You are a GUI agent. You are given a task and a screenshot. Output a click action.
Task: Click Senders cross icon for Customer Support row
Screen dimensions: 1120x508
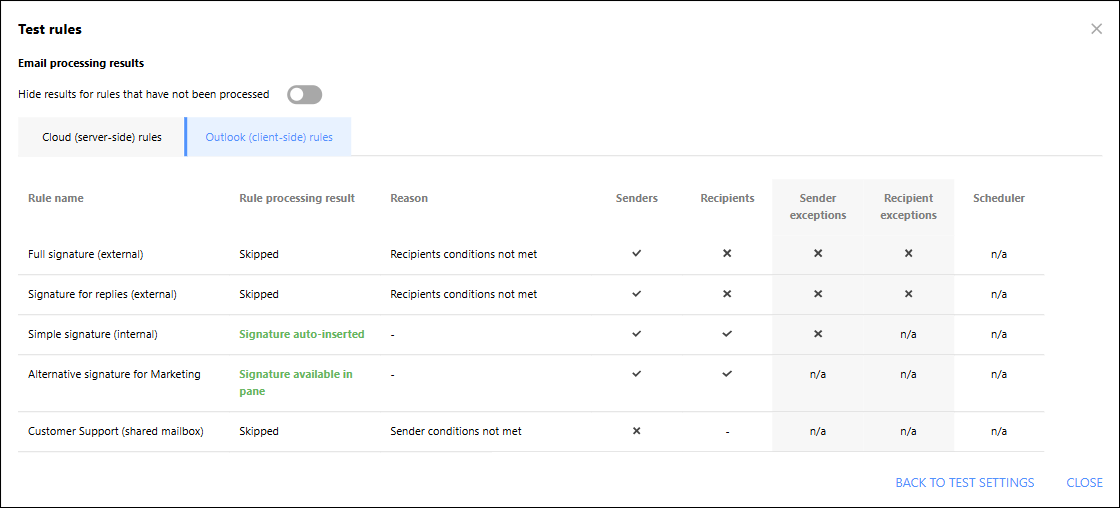[636, 431]
